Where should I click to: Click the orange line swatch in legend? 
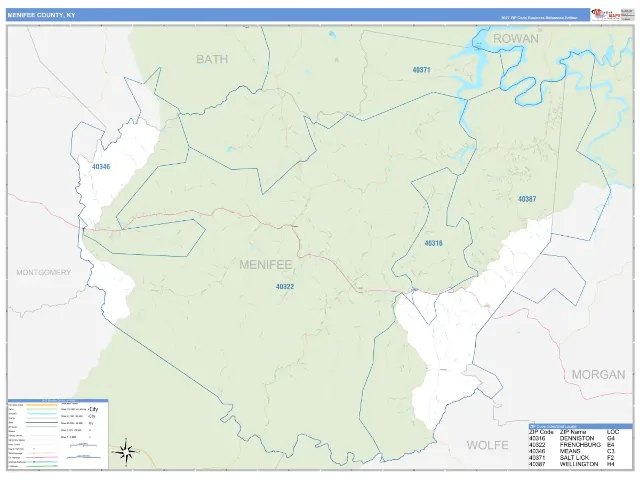pos(42,405)
